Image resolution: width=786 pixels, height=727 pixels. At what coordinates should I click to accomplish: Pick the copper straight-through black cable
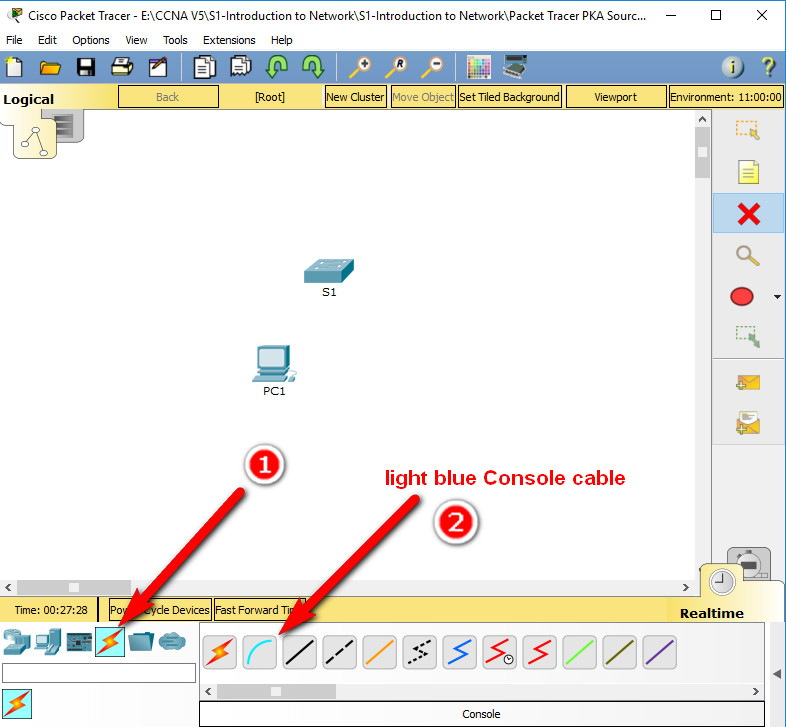click(x=299, y=653)
